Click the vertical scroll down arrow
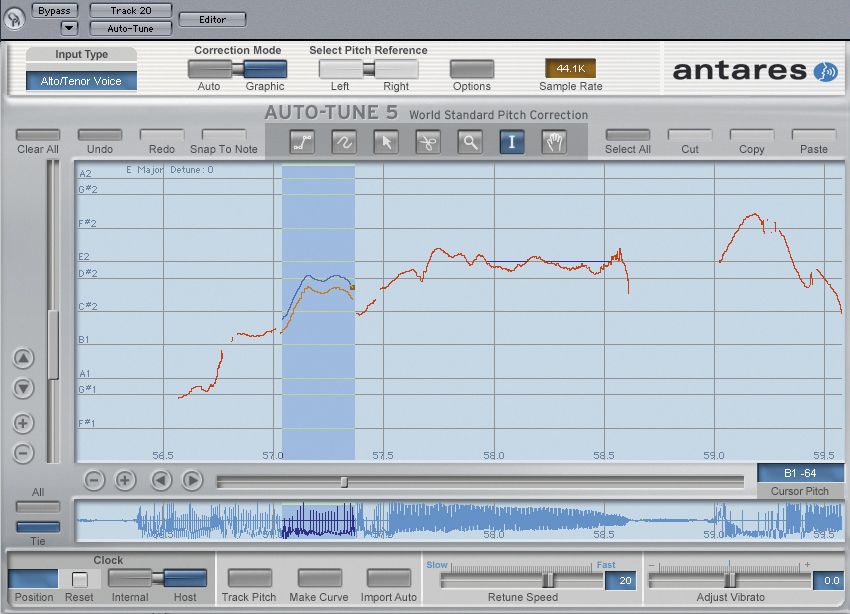Image resolution: width=850 pixels, height=614 pixels. [23, 388]
